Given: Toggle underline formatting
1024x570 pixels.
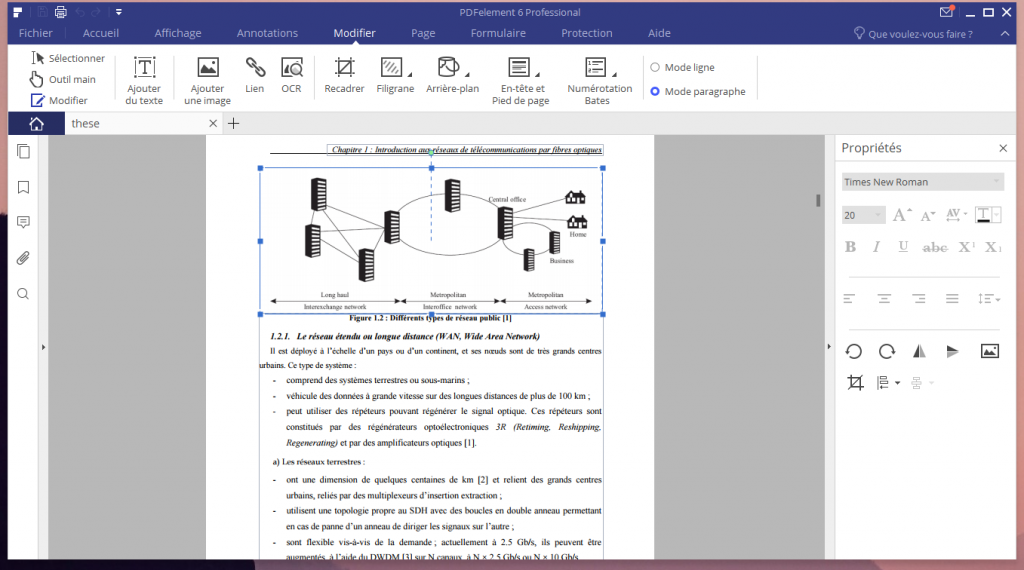Looking at the screenshot, I should tap(903, 247).
